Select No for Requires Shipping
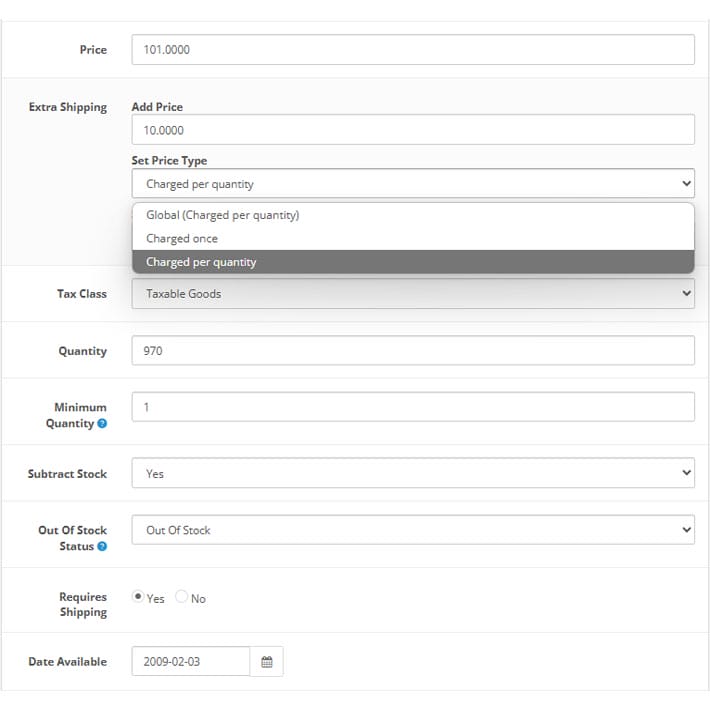This screenshot has width=710, height=710. pos(181,596)
